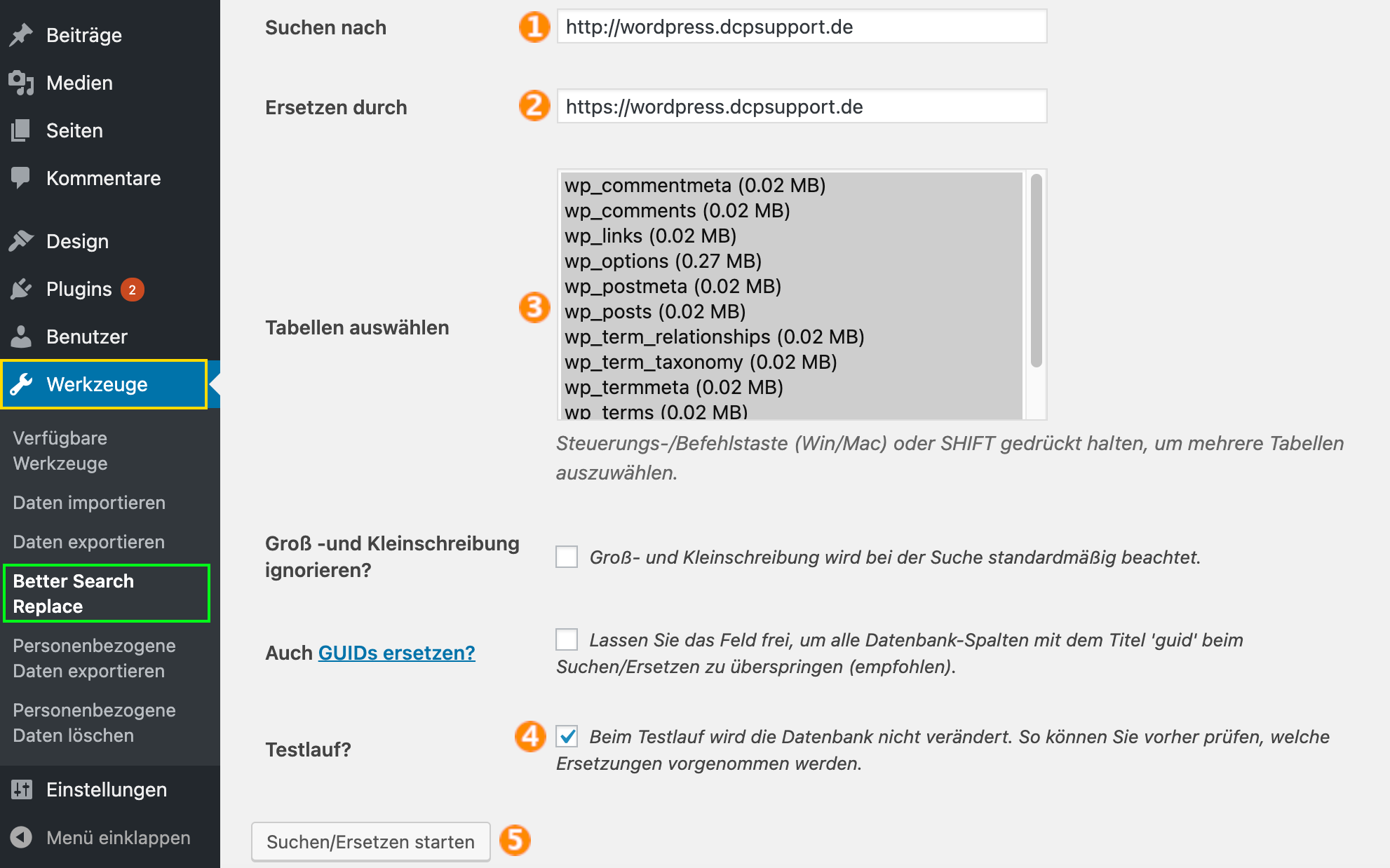The image size is (1390, 868).
Task: Open Better Search Replace submenu item
Action: click(107, 593)
